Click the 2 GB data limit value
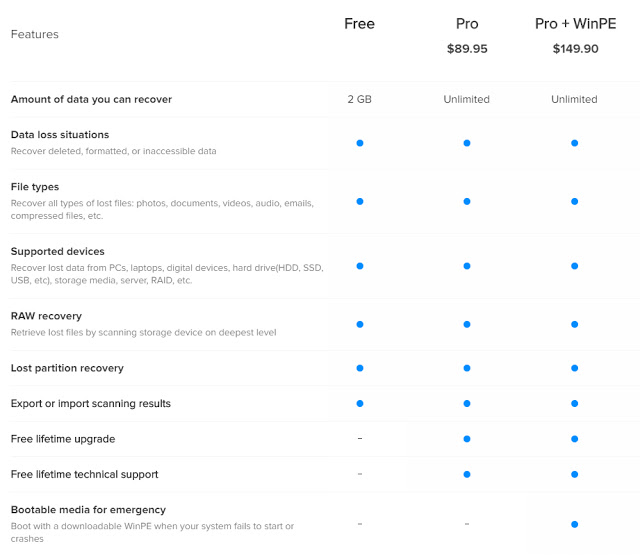 coord(359,99)
